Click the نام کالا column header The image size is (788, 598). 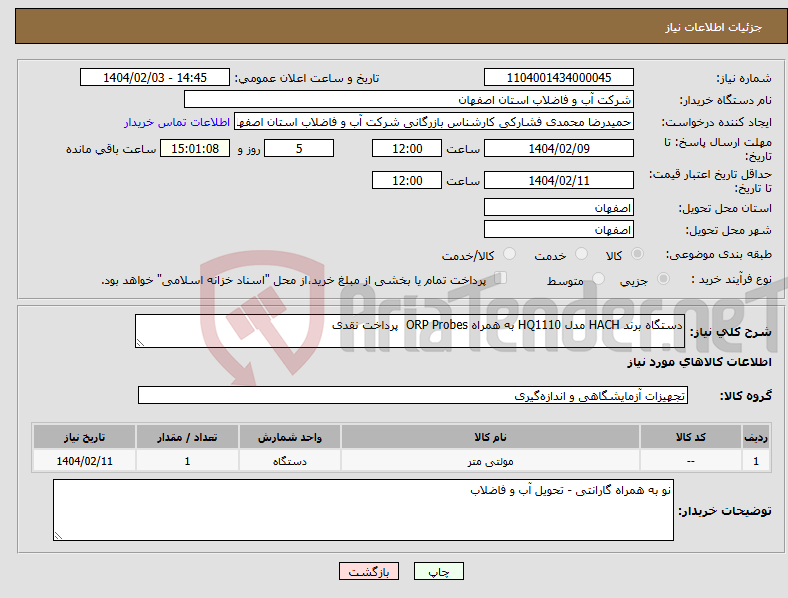pos(490,437)
